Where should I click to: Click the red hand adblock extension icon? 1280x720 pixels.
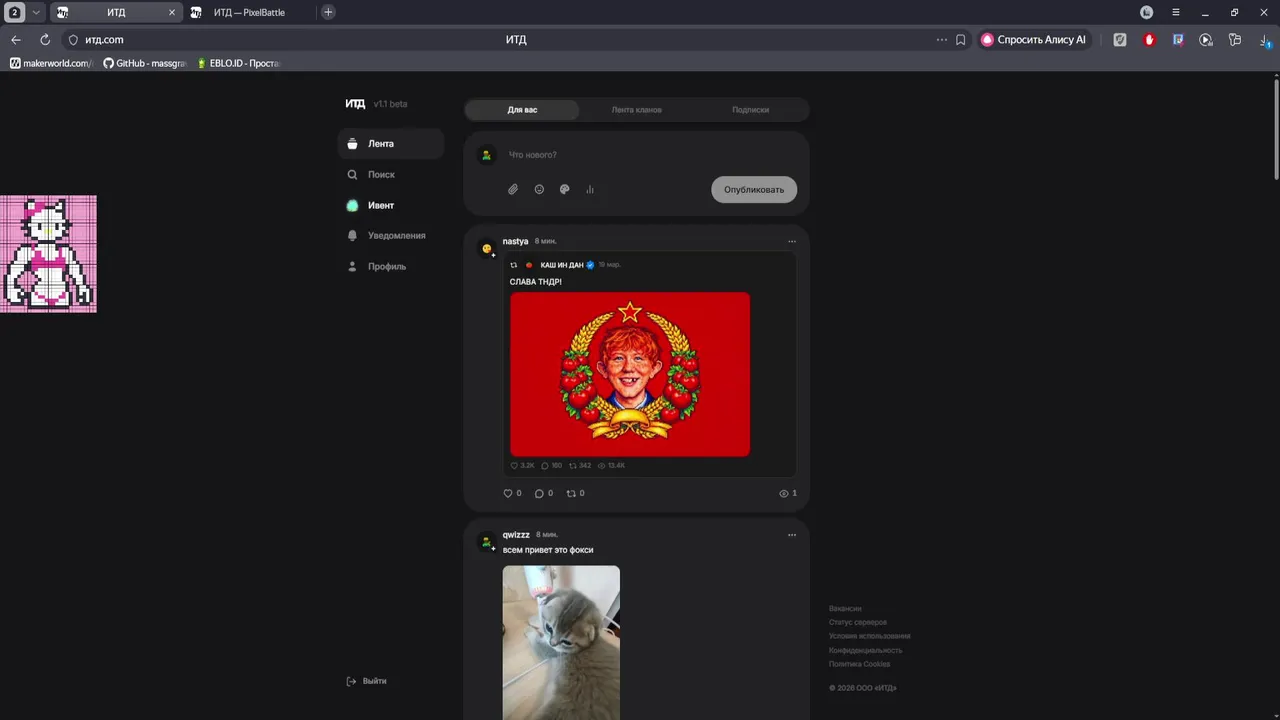pos(1149,40)
